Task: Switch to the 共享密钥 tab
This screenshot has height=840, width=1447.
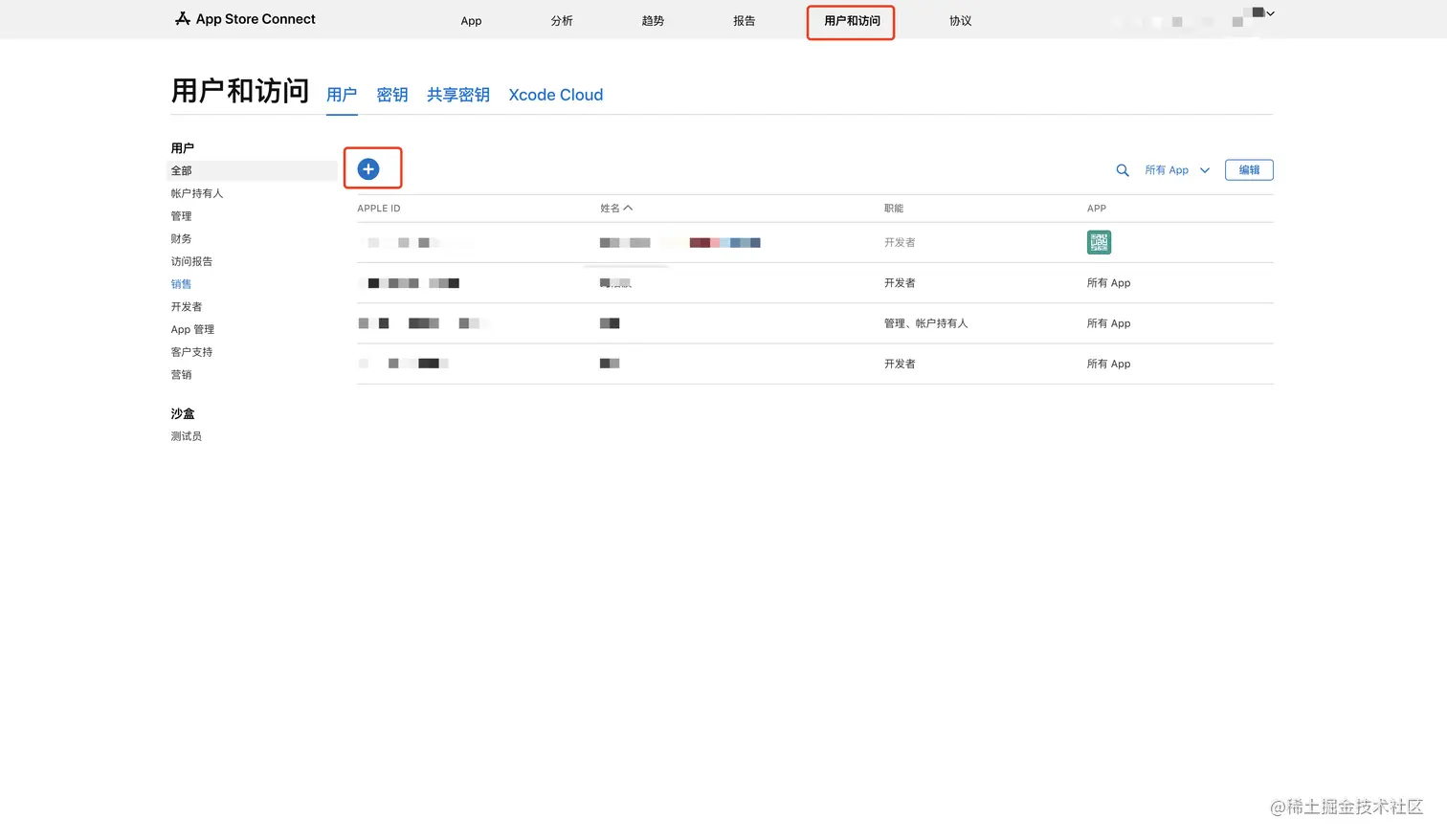Action: click(457, 95)
